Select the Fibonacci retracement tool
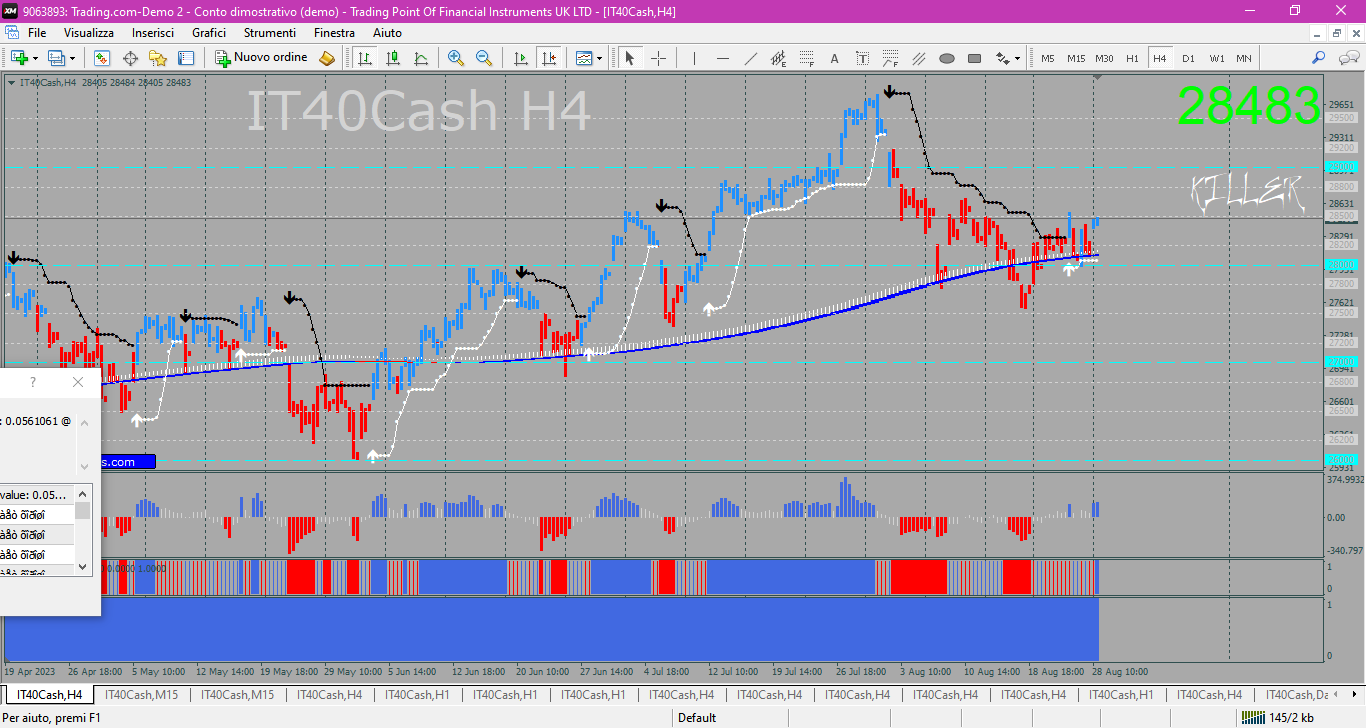 [806, 58]
